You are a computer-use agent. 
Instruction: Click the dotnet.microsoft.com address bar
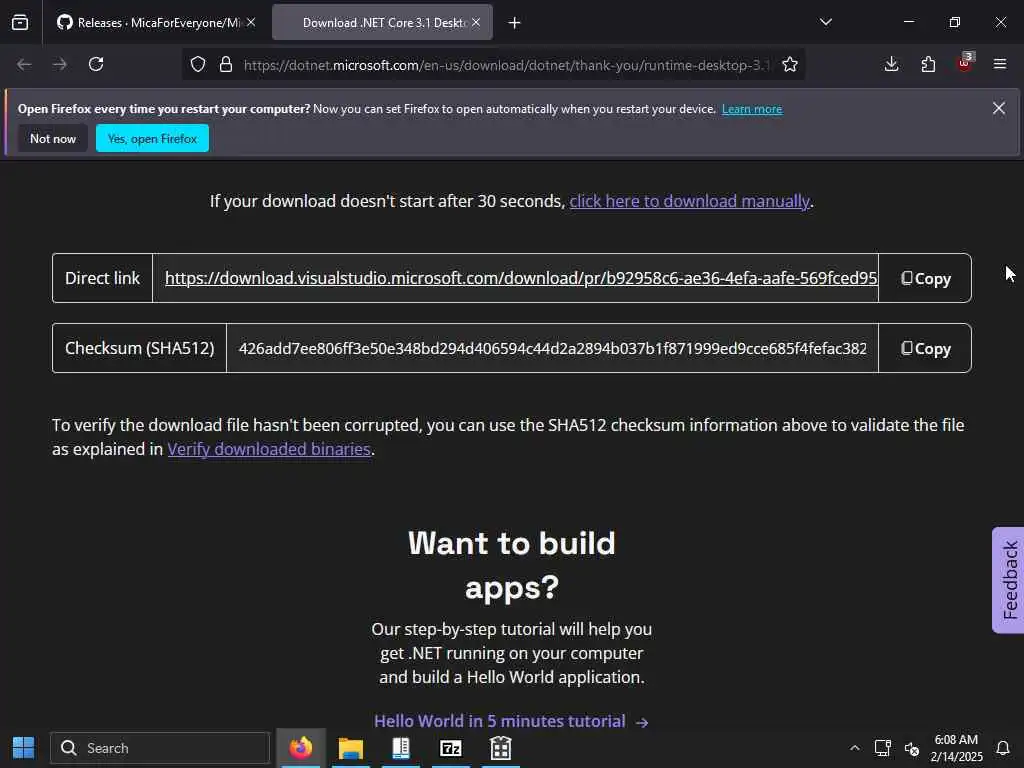pos(506,65)
